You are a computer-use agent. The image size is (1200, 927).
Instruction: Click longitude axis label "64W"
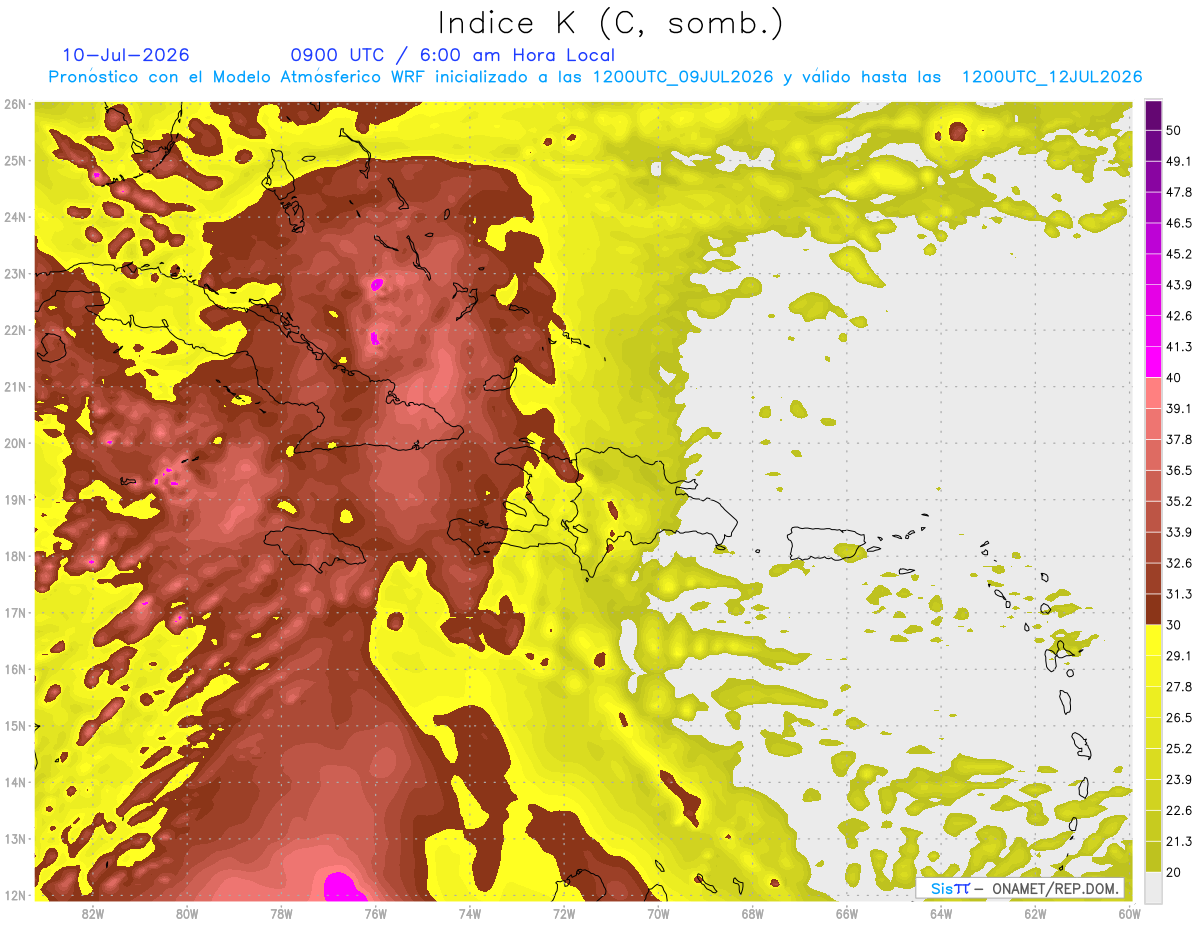coord(940,913)
